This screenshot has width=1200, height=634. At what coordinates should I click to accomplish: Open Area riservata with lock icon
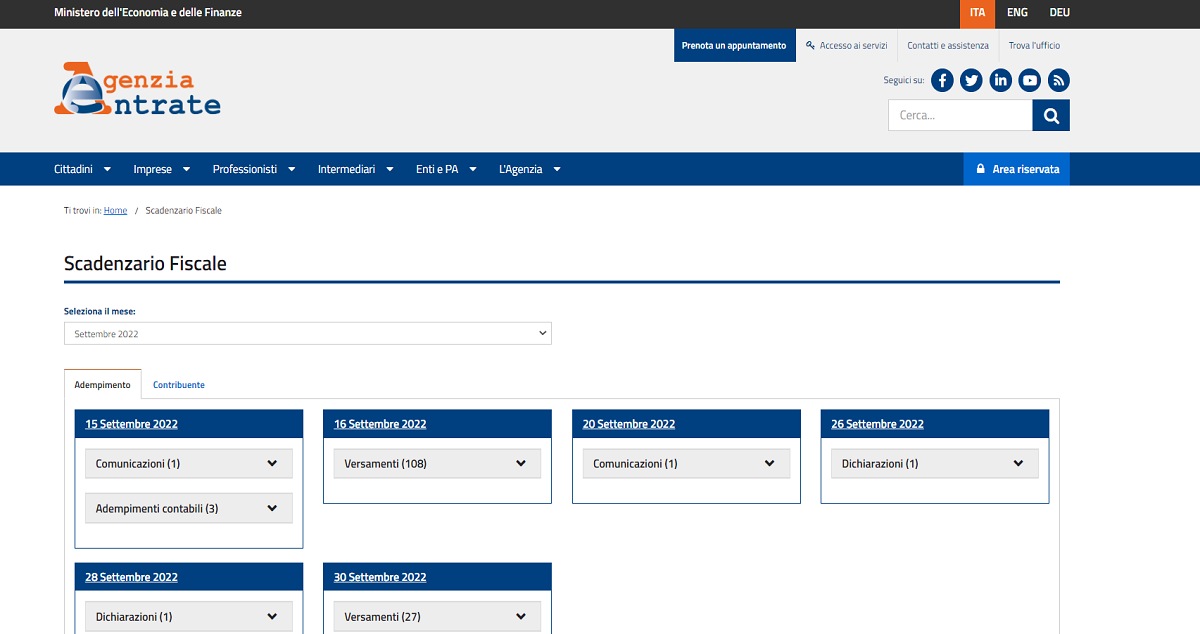(x=1017, y=169)
